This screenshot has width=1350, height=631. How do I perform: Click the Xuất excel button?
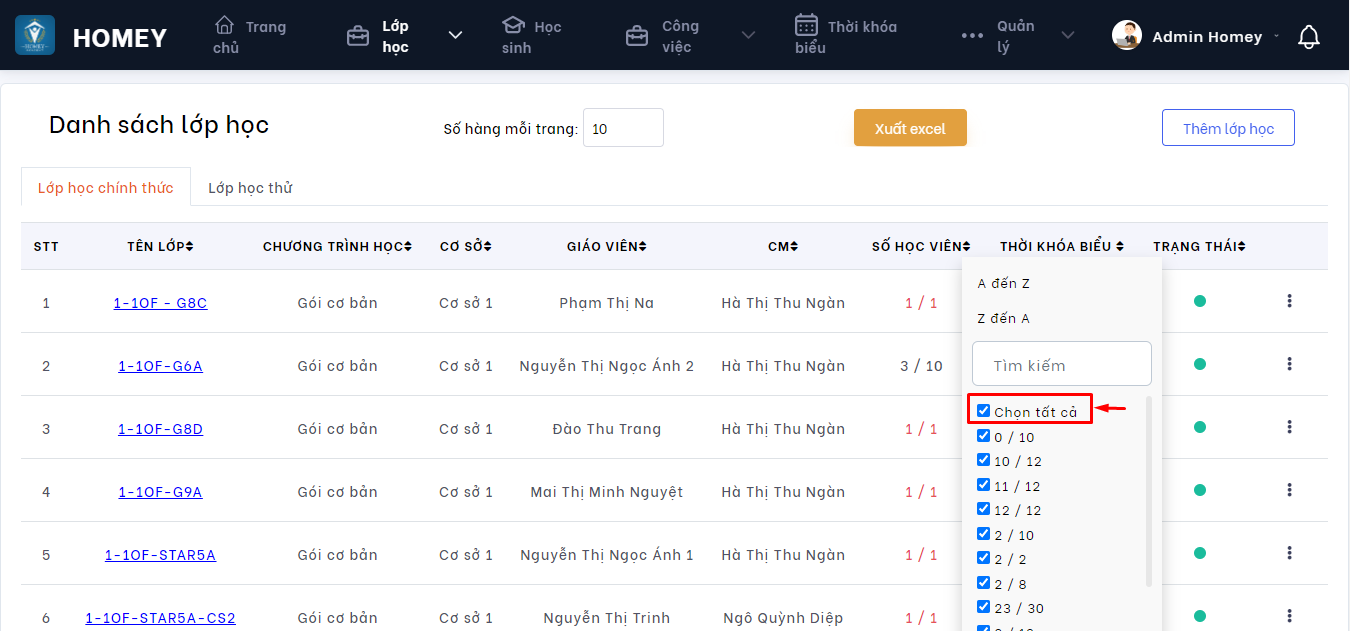pos(910,128)
